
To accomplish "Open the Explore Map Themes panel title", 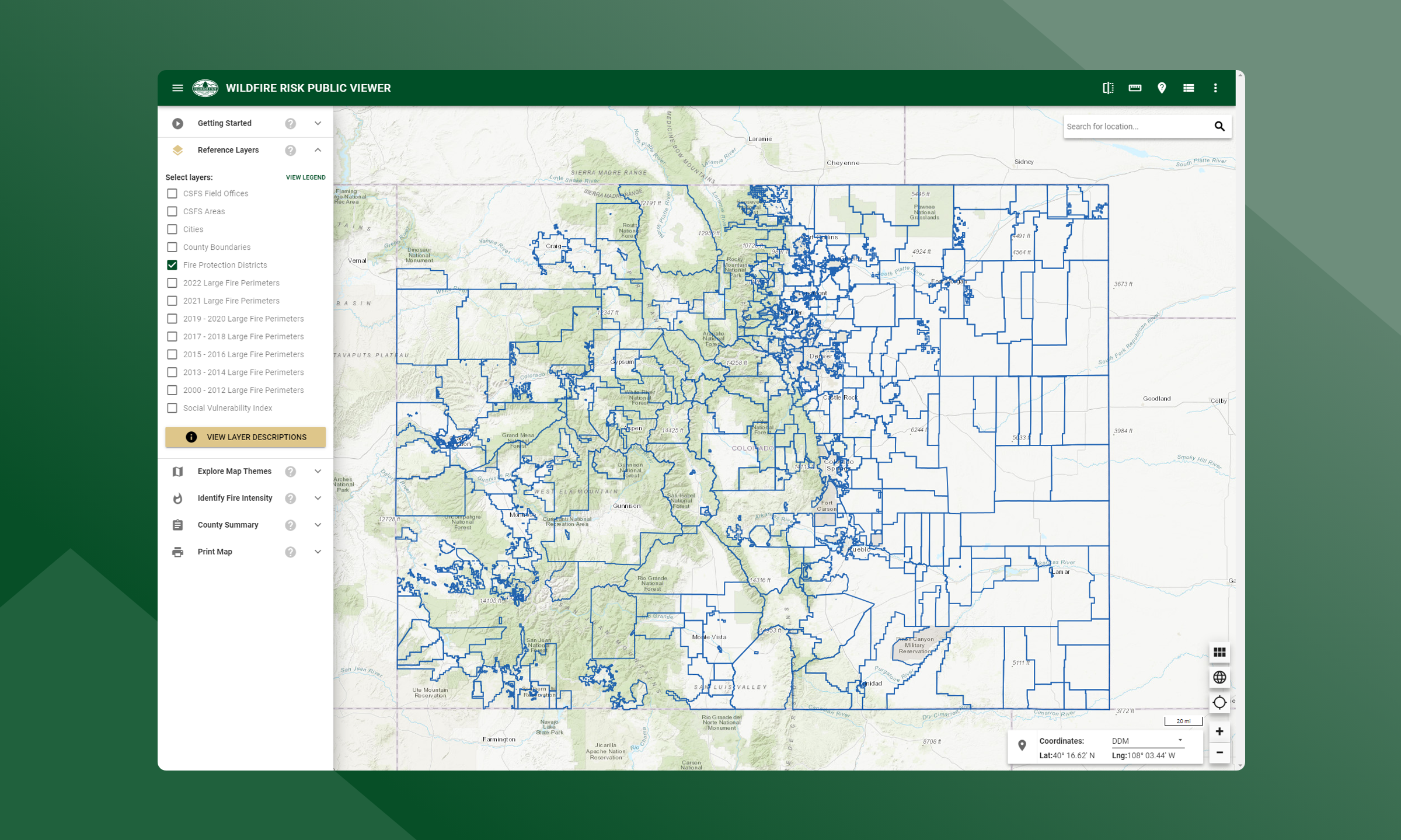I will coord(234,471).
